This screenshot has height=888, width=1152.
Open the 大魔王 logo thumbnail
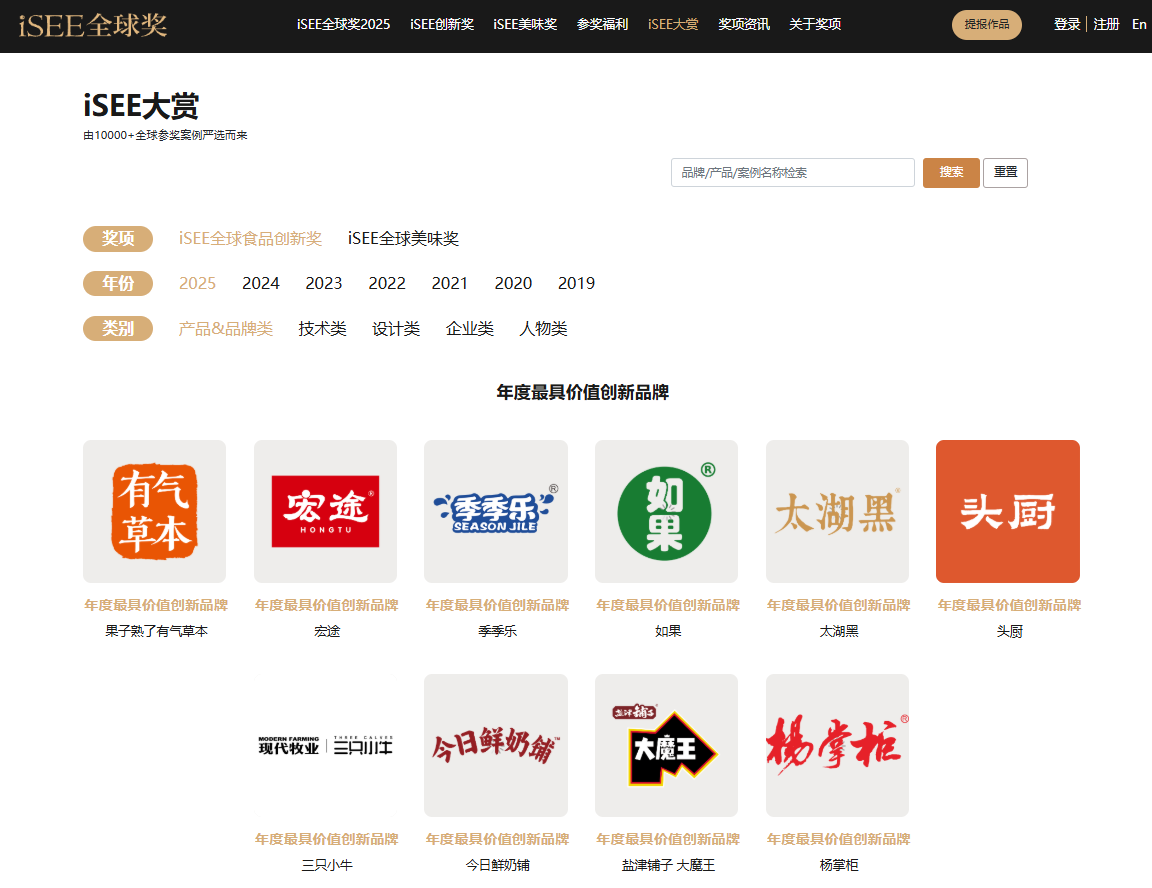(666, 746)
